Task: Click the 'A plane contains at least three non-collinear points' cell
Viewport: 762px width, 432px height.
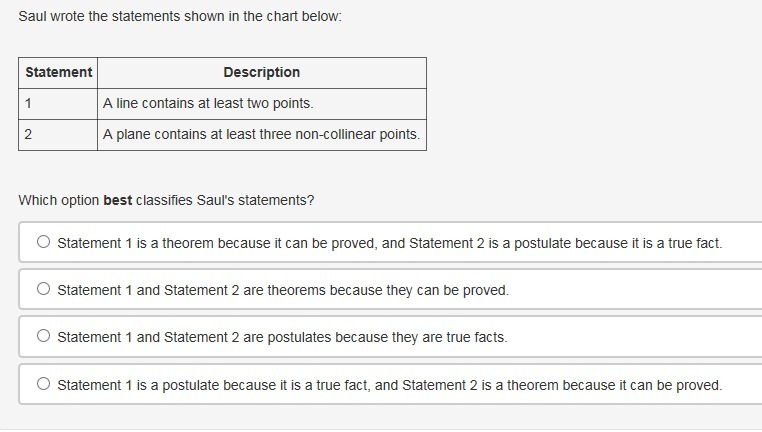Action: 262,135
